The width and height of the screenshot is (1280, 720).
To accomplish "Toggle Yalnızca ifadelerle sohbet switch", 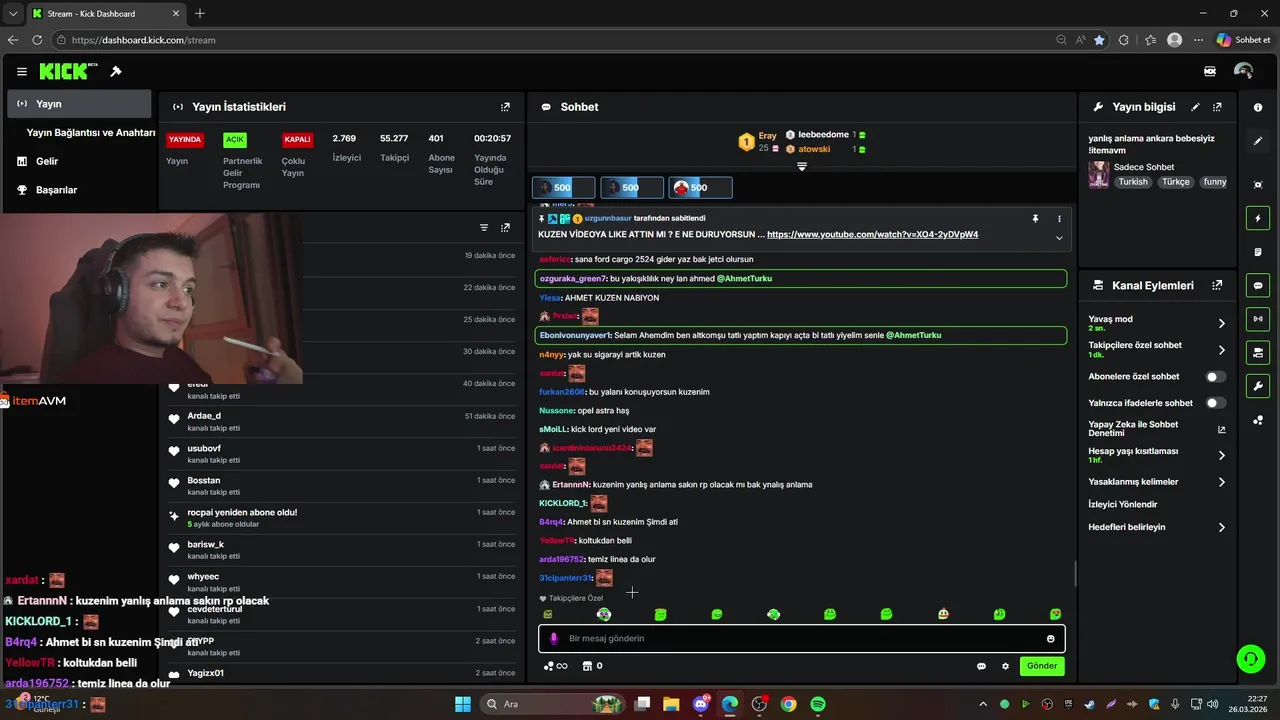I will [x=1216, y=403].
